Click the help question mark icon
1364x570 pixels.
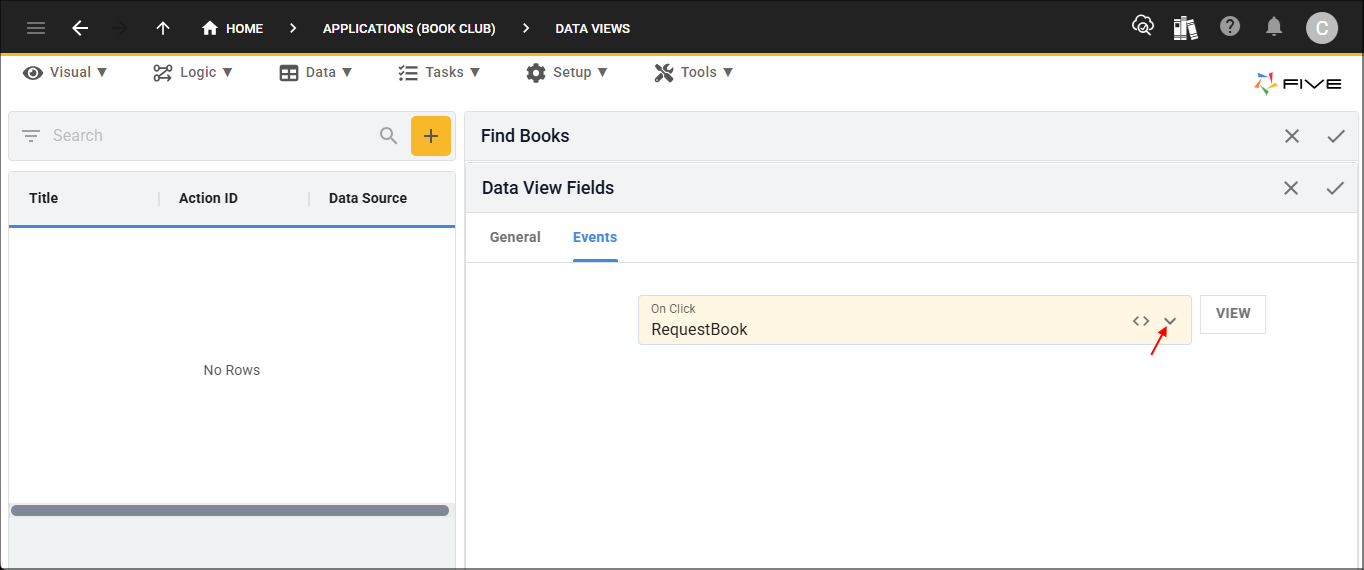tap(1230, 27)
